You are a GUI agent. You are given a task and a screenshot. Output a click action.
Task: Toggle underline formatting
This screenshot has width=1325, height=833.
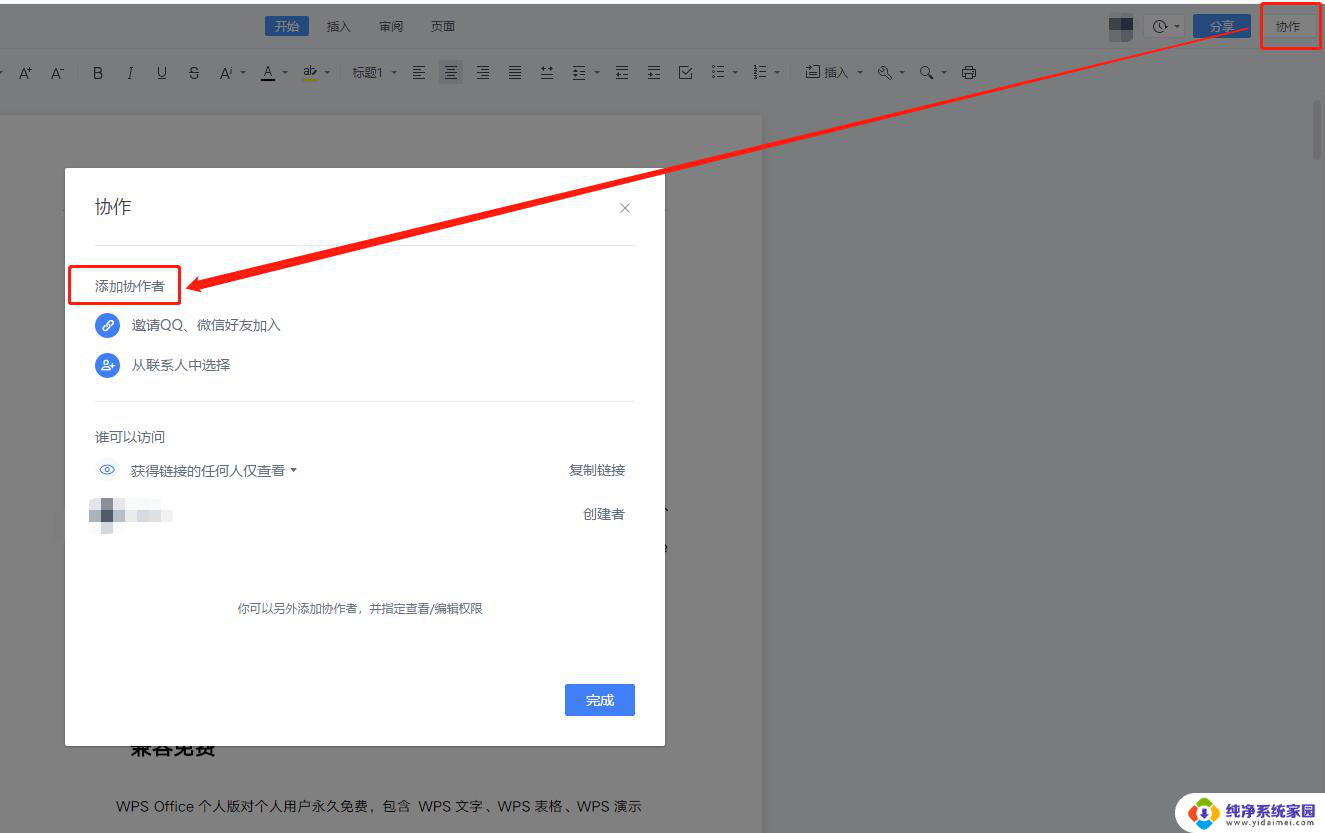click(162, 73)
